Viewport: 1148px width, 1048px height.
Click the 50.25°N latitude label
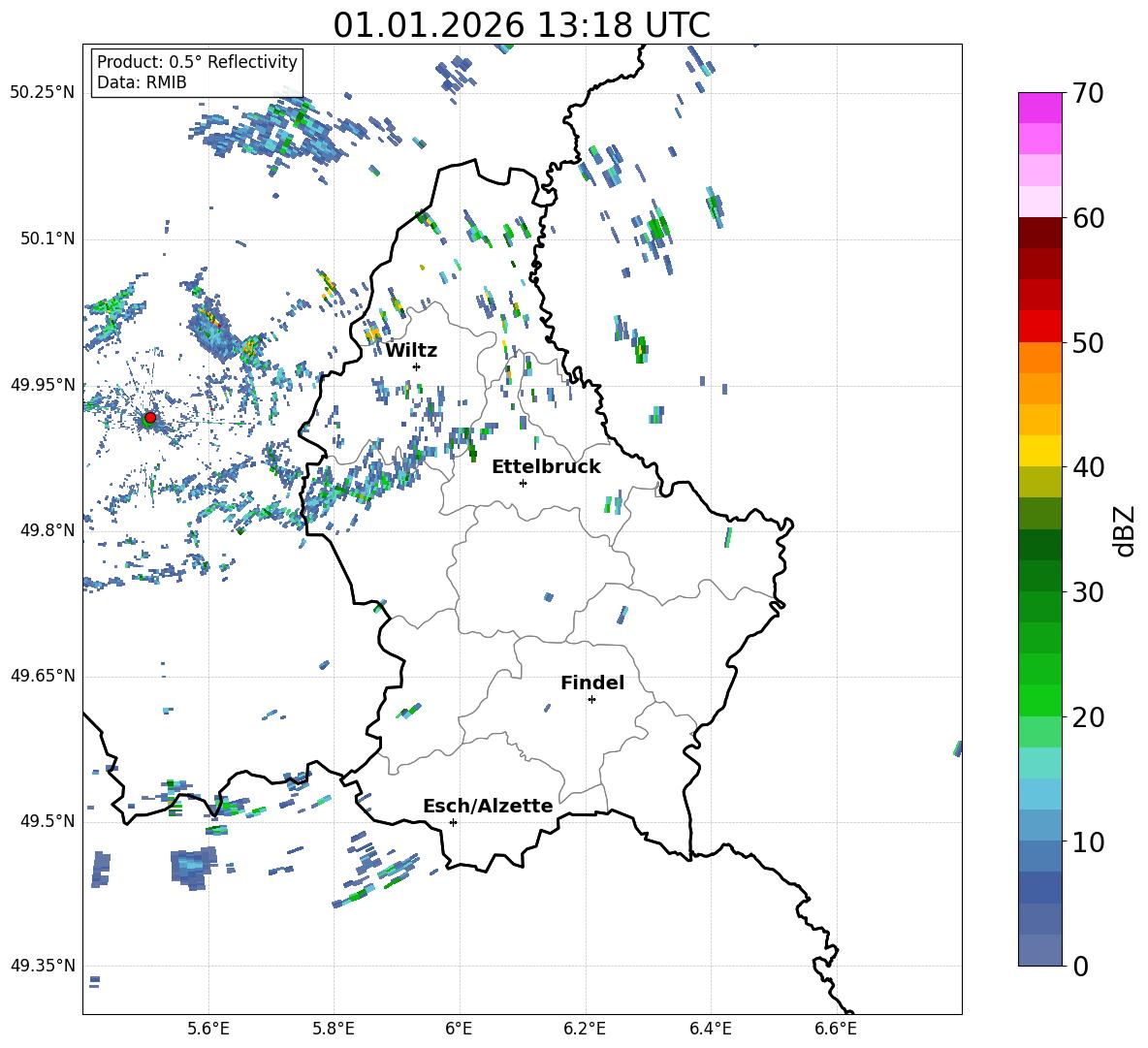pyautogui.click(x=43, y=93)
